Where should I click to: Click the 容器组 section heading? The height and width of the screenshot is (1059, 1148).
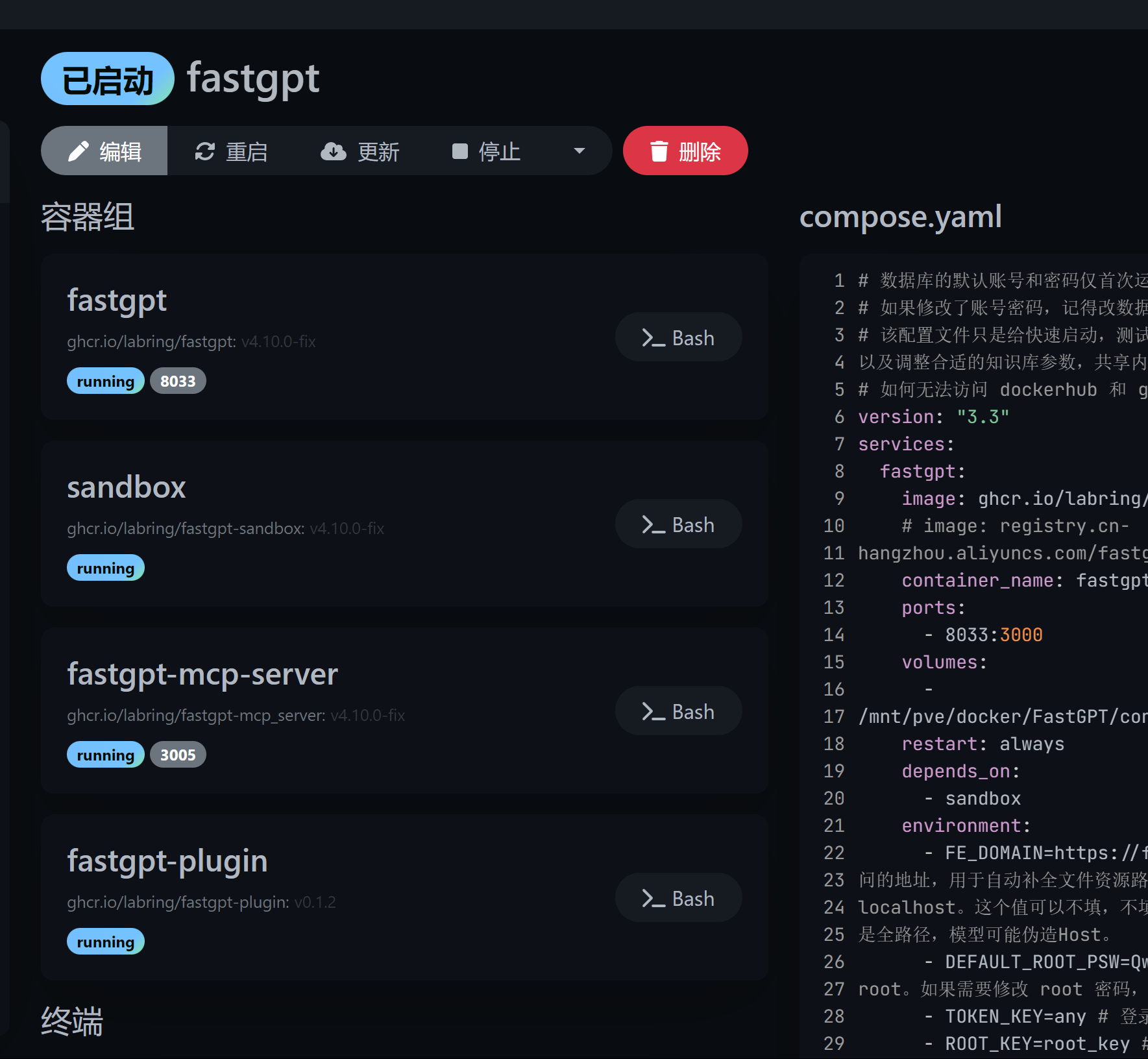(88, 217)
